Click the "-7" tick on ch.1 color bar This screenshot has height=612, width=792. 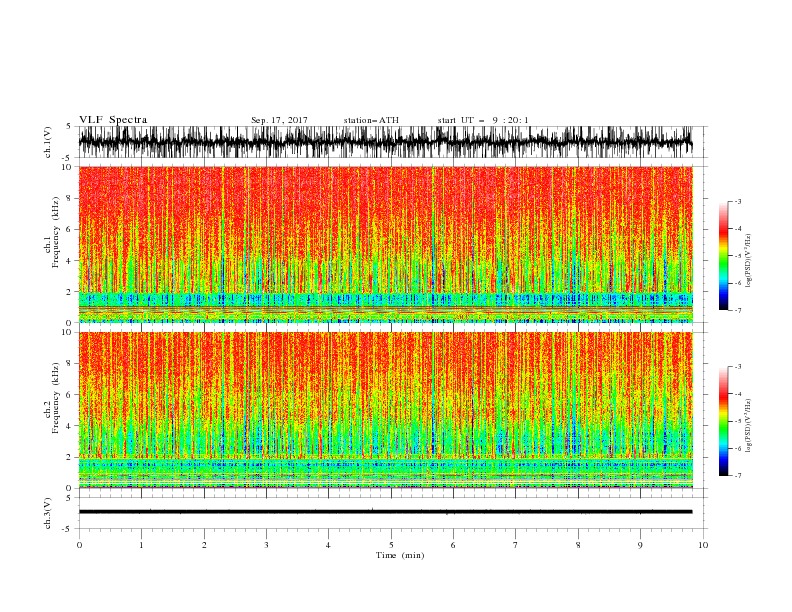coord(736,310)
